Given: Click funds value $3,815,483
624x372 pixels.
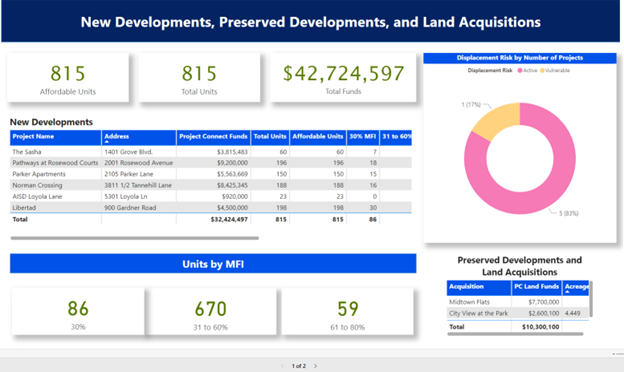Looking at the screenshot, I should [x=232, y=152].
